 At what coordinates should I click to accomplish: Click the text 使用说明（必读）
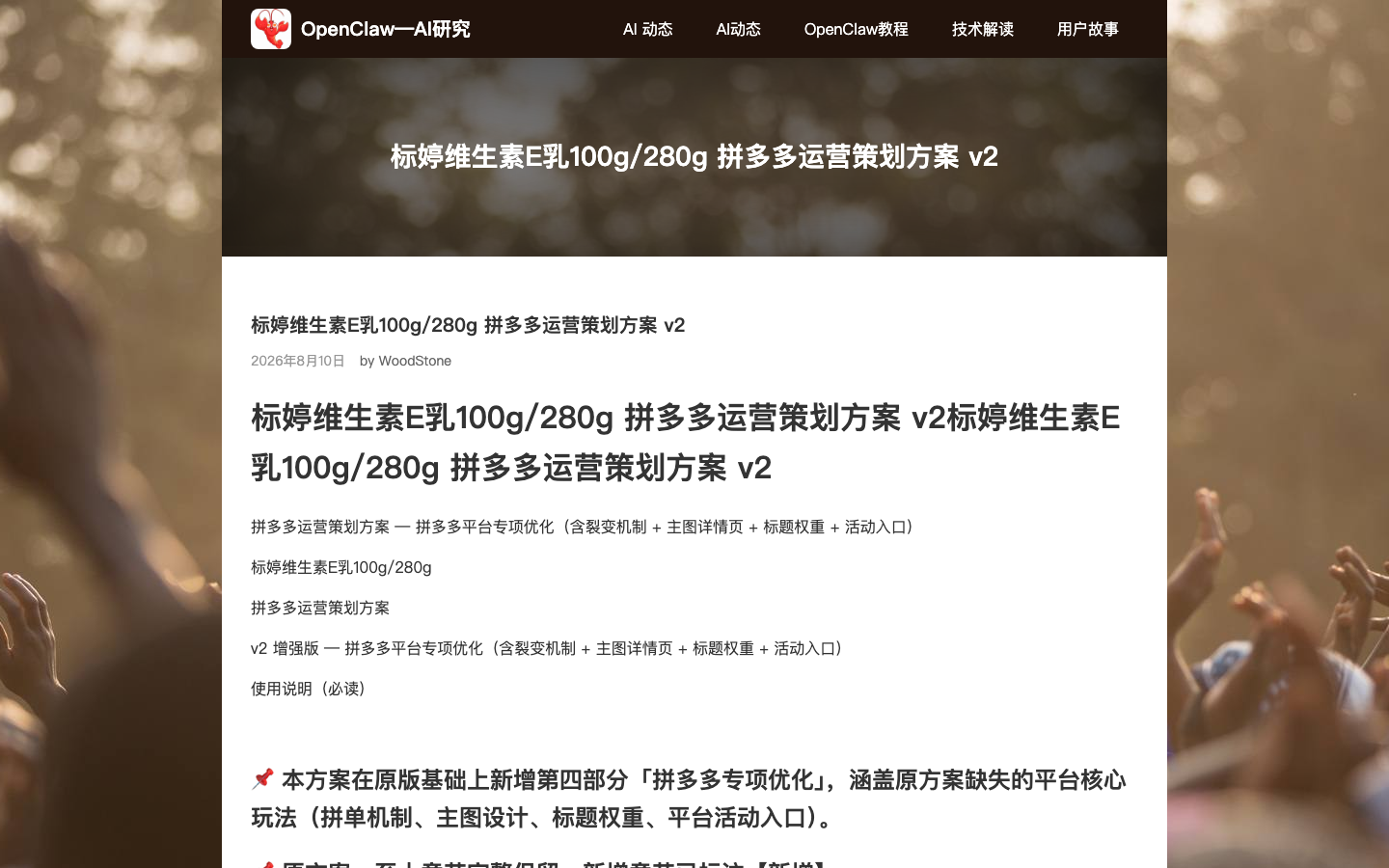(x=309, y=689)
